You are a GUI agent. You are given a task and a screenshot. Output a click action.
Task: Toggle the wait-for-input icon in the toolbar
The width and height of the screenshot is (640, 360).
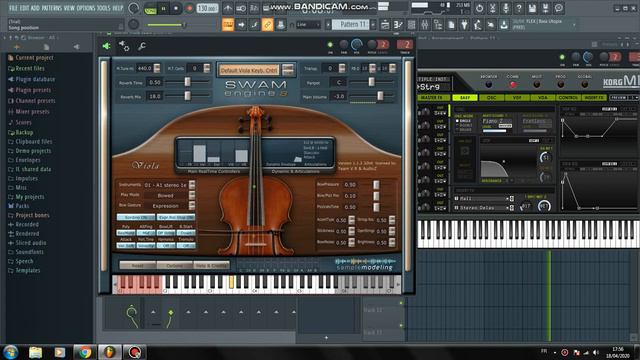pos(241,8)
